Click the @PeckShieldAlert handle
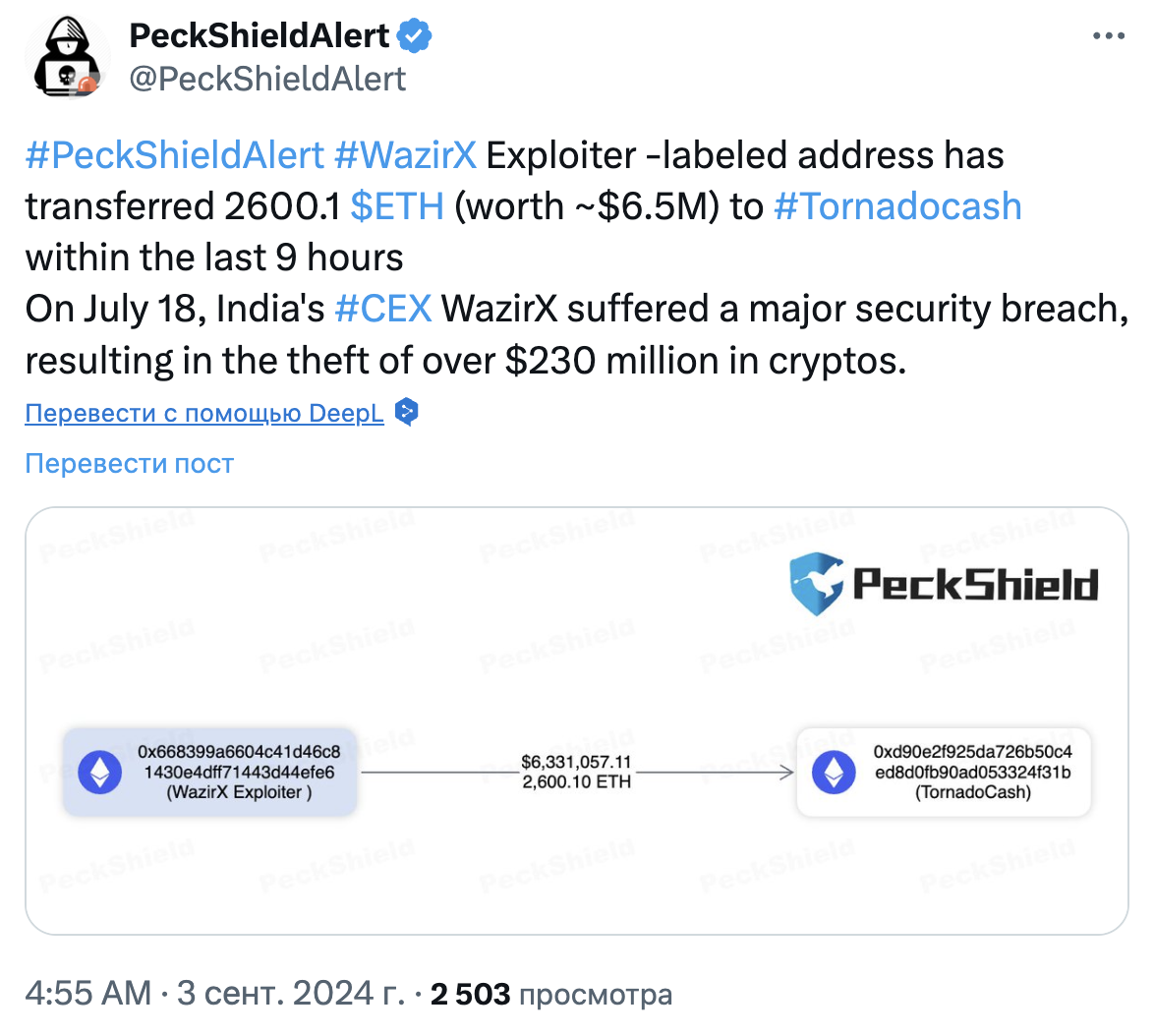1154x1036 pixels. pos(267,79)
